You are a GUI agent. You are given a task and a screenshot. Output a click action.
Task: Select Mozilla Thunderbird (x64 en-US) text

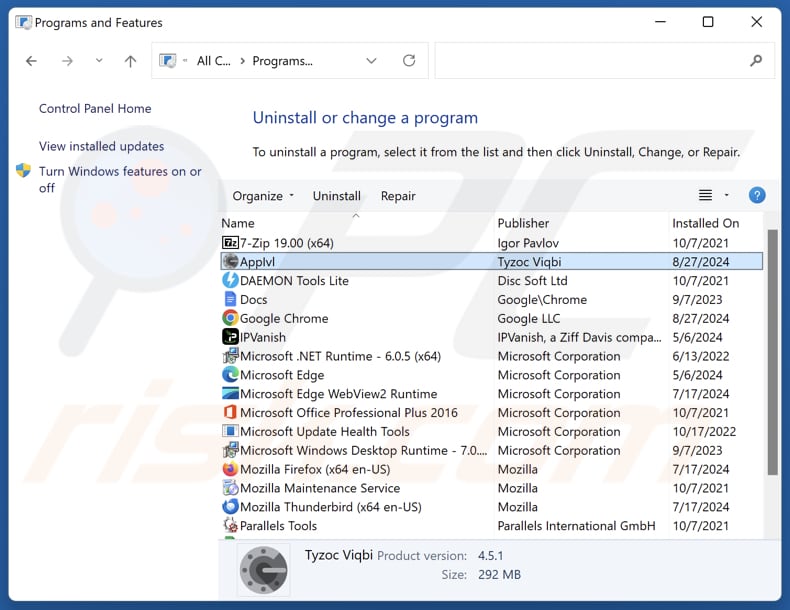point(331,507)
